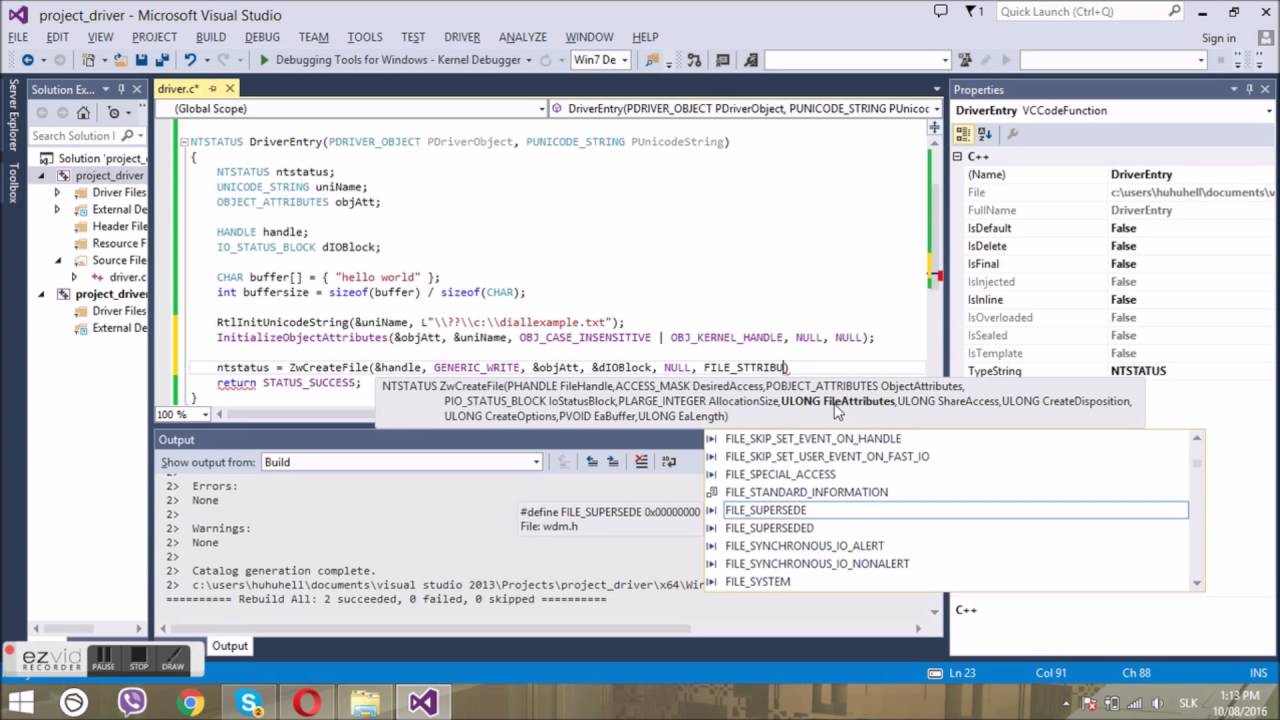Open the Properties object selector dropdown
The image size is (1280, 720).
point(1267,111)
